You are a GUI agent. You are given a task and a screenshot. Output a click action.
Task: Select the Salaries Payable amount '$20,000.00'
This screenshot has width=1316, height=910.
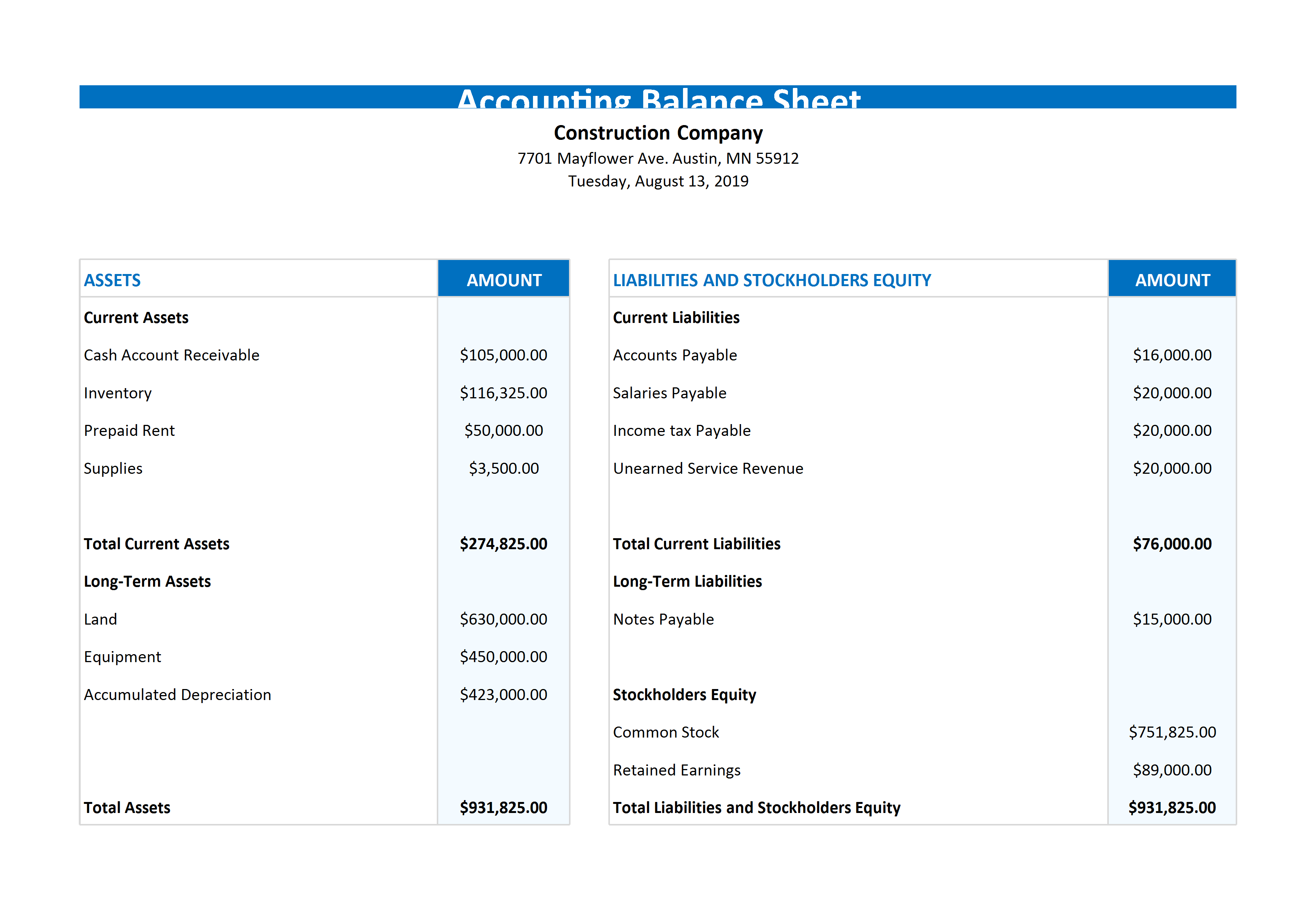[1172, 393]
